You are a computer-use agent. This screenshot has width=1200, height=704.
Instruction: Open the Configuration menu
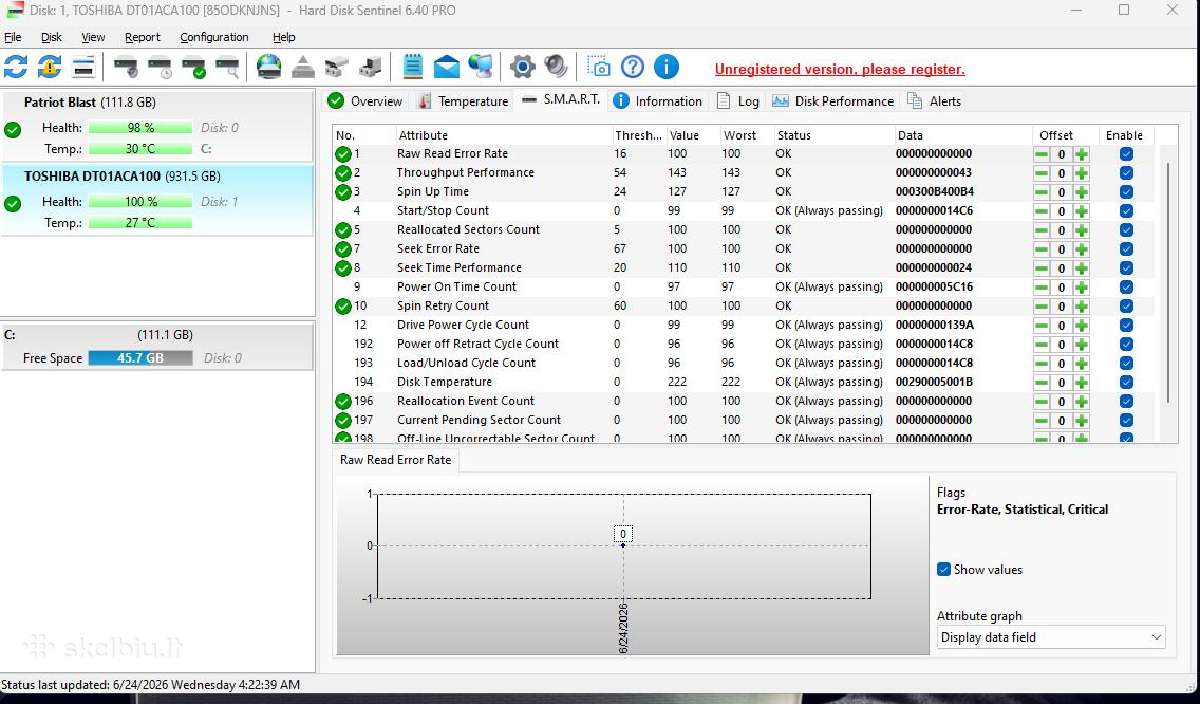point(216,37)
